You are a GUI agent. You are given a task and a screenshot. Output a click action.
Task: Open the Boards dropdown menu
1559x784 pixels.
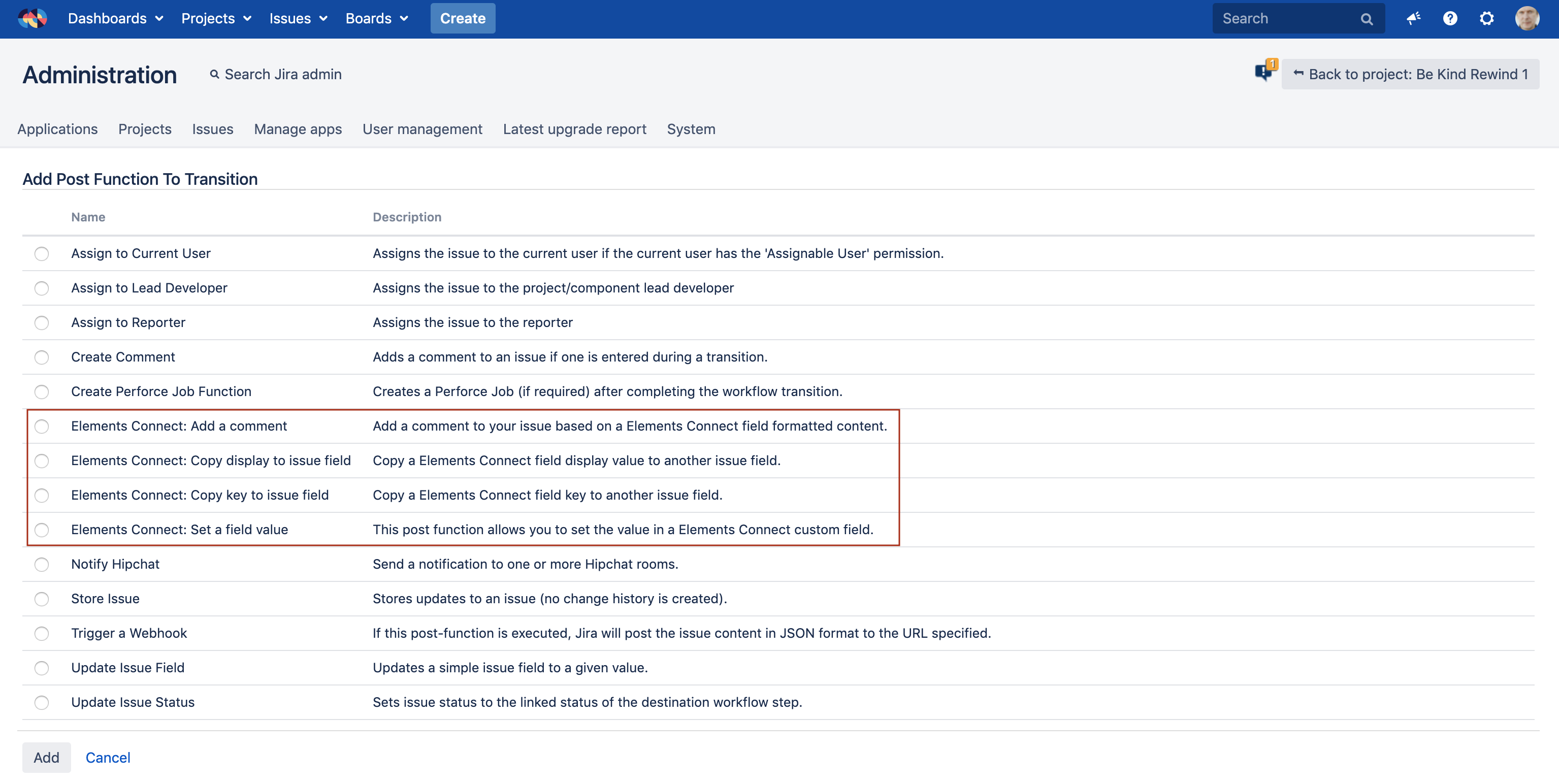click(376, 18)
